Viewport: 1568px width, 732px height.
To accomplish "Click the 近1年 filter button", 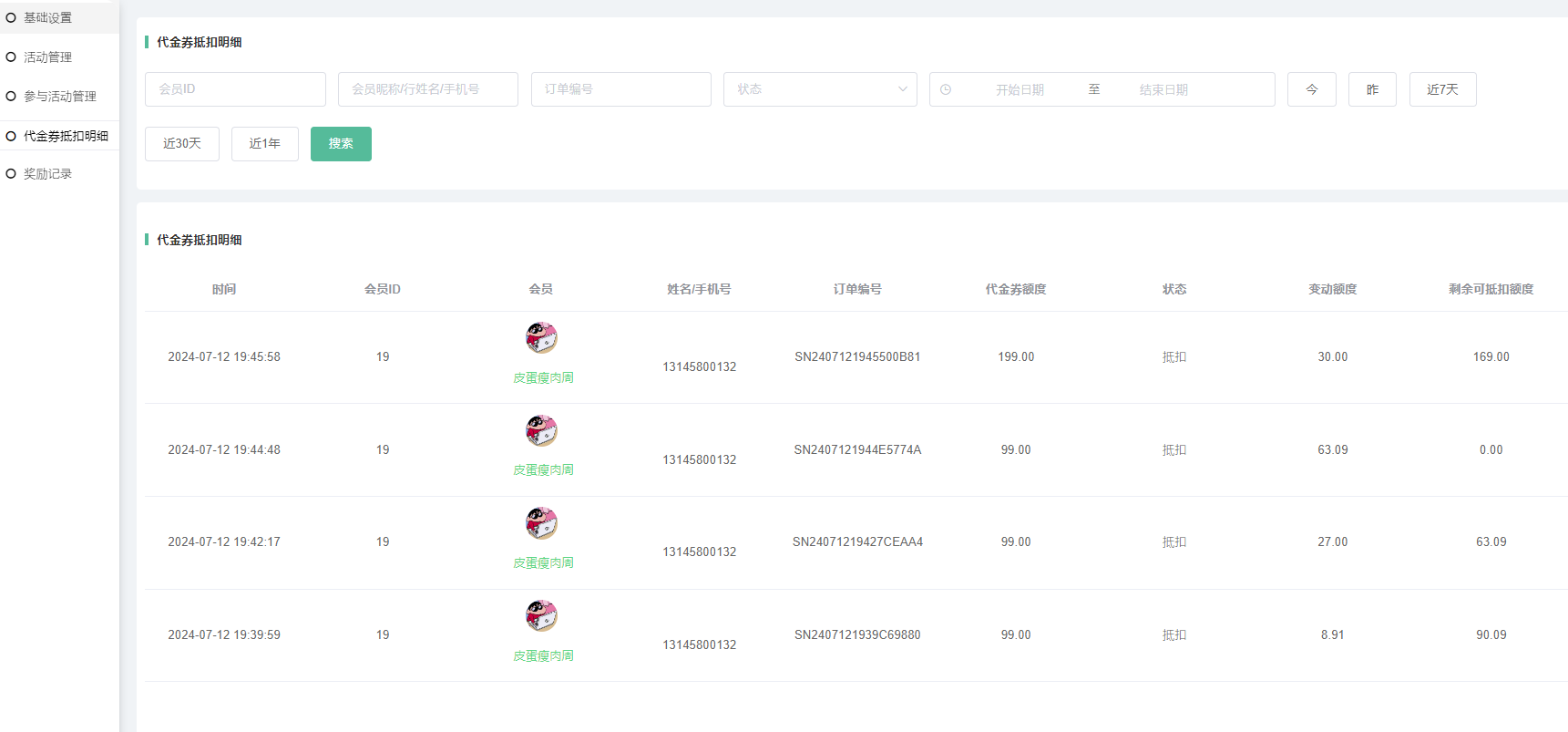I will pyautogui.click(x=264, y=144).
